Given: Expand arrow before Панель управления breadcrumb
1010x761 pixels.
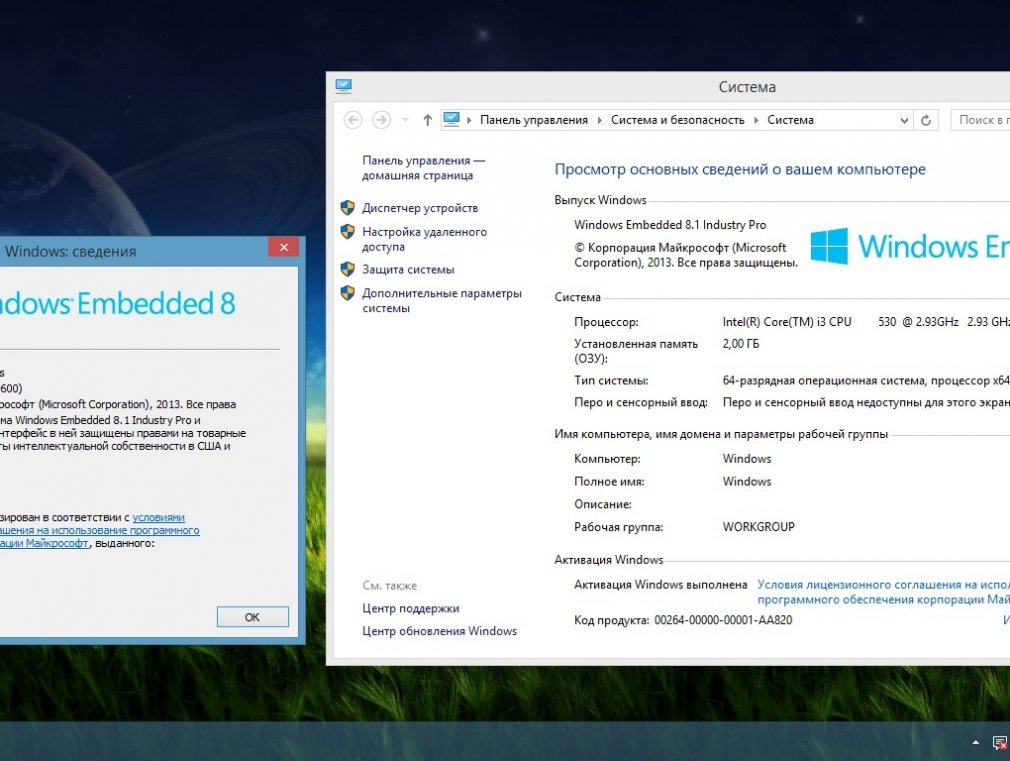Looking at the screenshot, I should click(469, 120).
